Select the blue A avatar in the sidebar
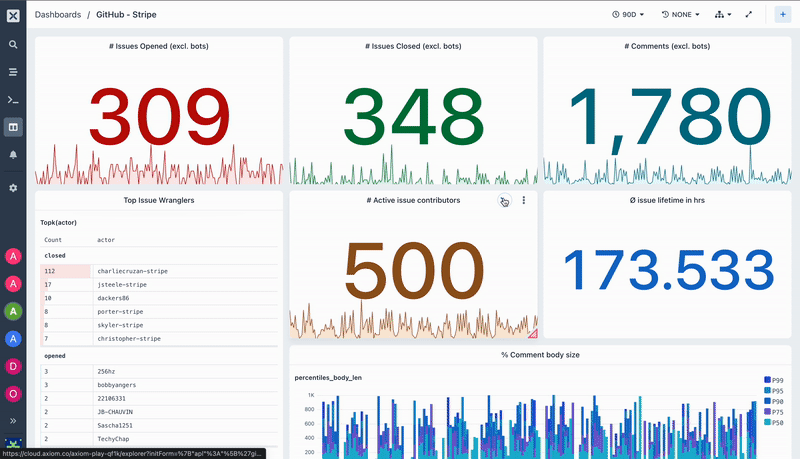Screen dimensions: 800x459 (13, 339)
